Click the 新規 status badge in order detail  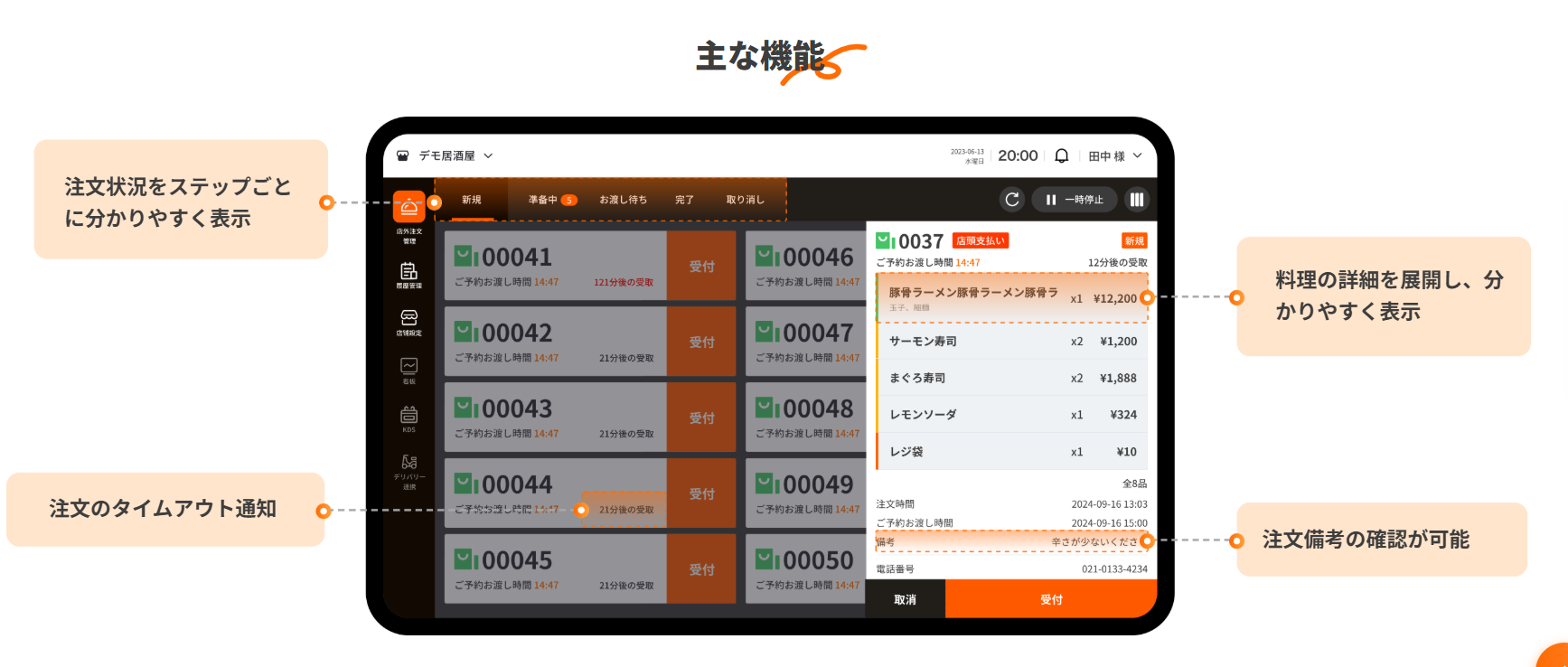coord(1134,240)
